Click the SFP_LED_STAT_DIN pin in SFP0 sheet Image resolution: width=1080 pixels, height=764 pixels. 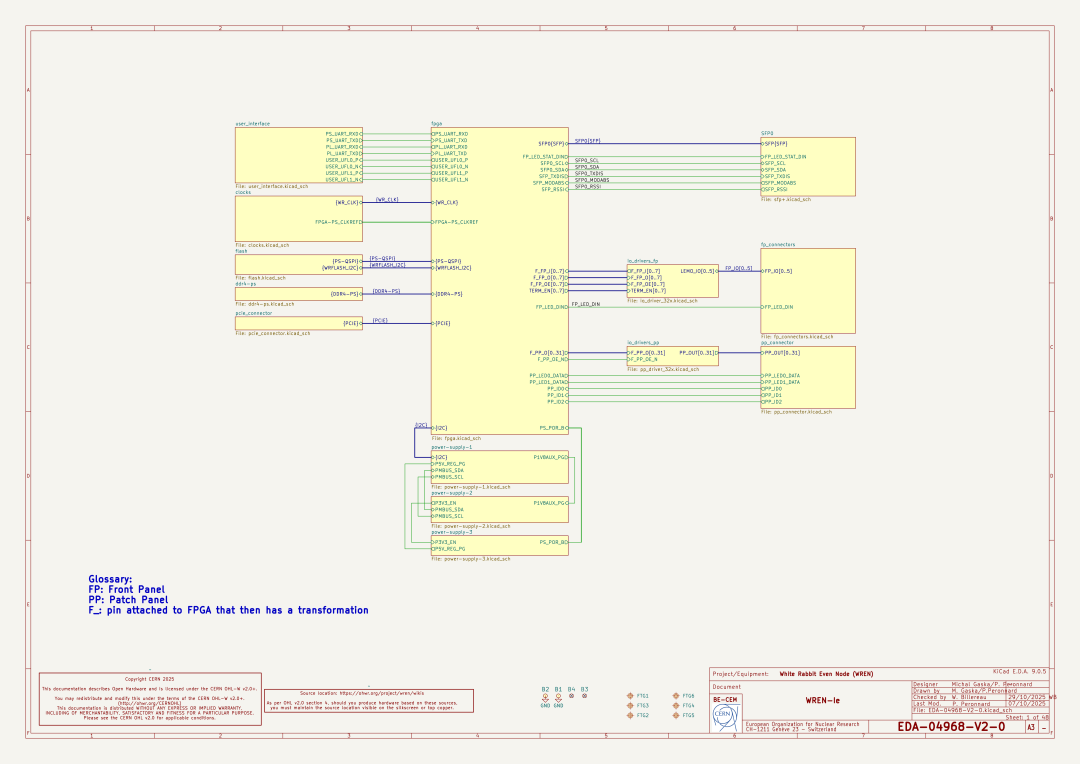point(785,157)
